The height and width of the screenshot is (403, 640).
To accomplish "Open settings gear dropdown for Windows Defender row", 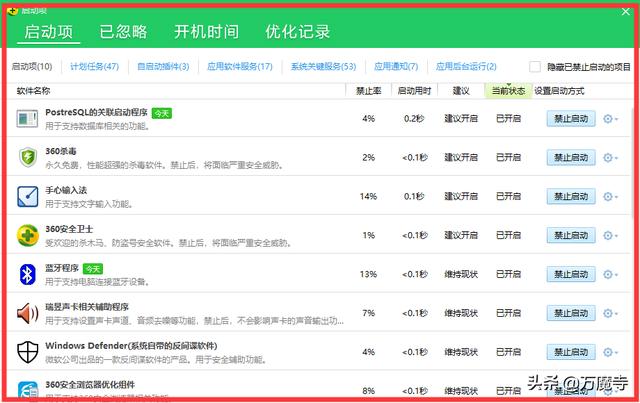I will tap(610, 352).
